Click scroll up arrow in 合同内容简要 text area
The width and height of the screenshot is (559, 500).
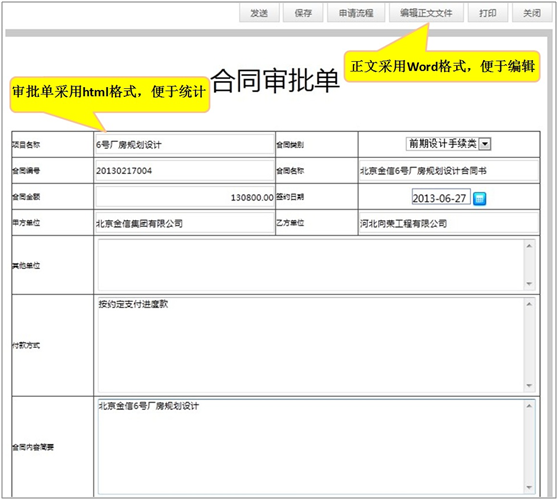(529, 406)
